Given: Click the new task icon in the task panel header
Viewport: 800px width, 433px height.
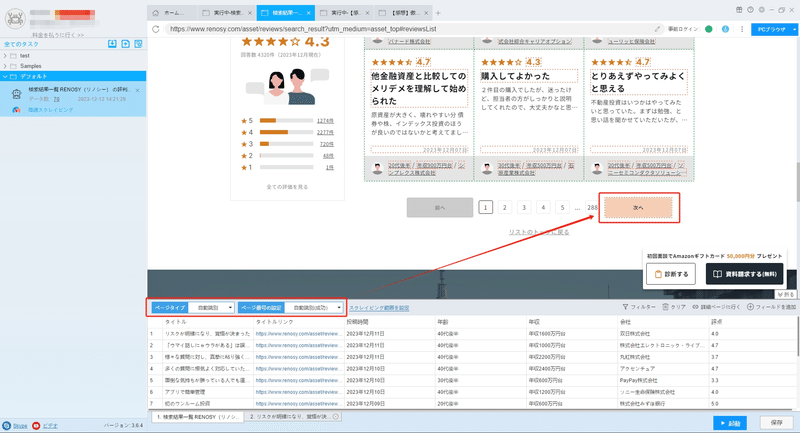Looking at the screenshot, I should [x=126, y=44].
